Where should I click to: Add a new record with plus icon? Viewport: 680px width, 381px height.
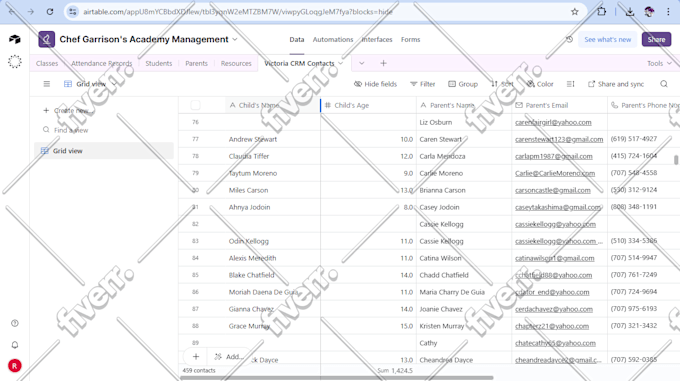pyautogui.click(x=196, y=357)
